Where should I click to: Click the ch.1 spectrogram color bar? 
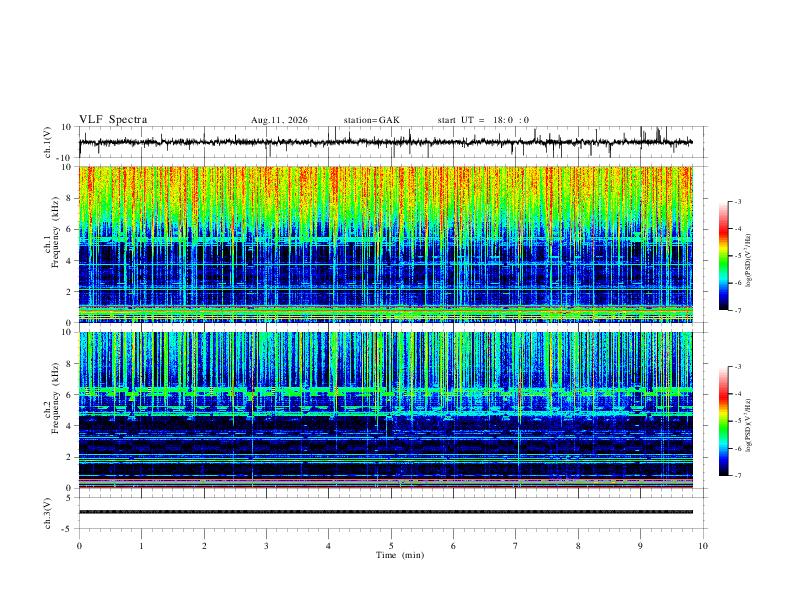coord(723,256)
